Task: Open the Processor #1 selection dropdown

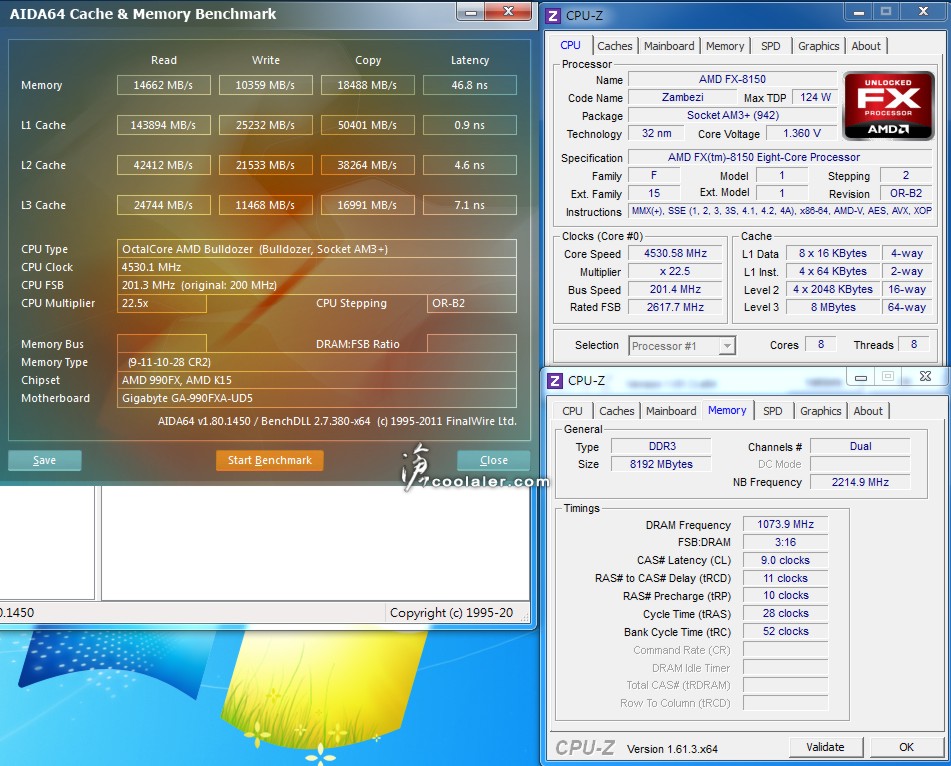Action: tap(682, 346)
